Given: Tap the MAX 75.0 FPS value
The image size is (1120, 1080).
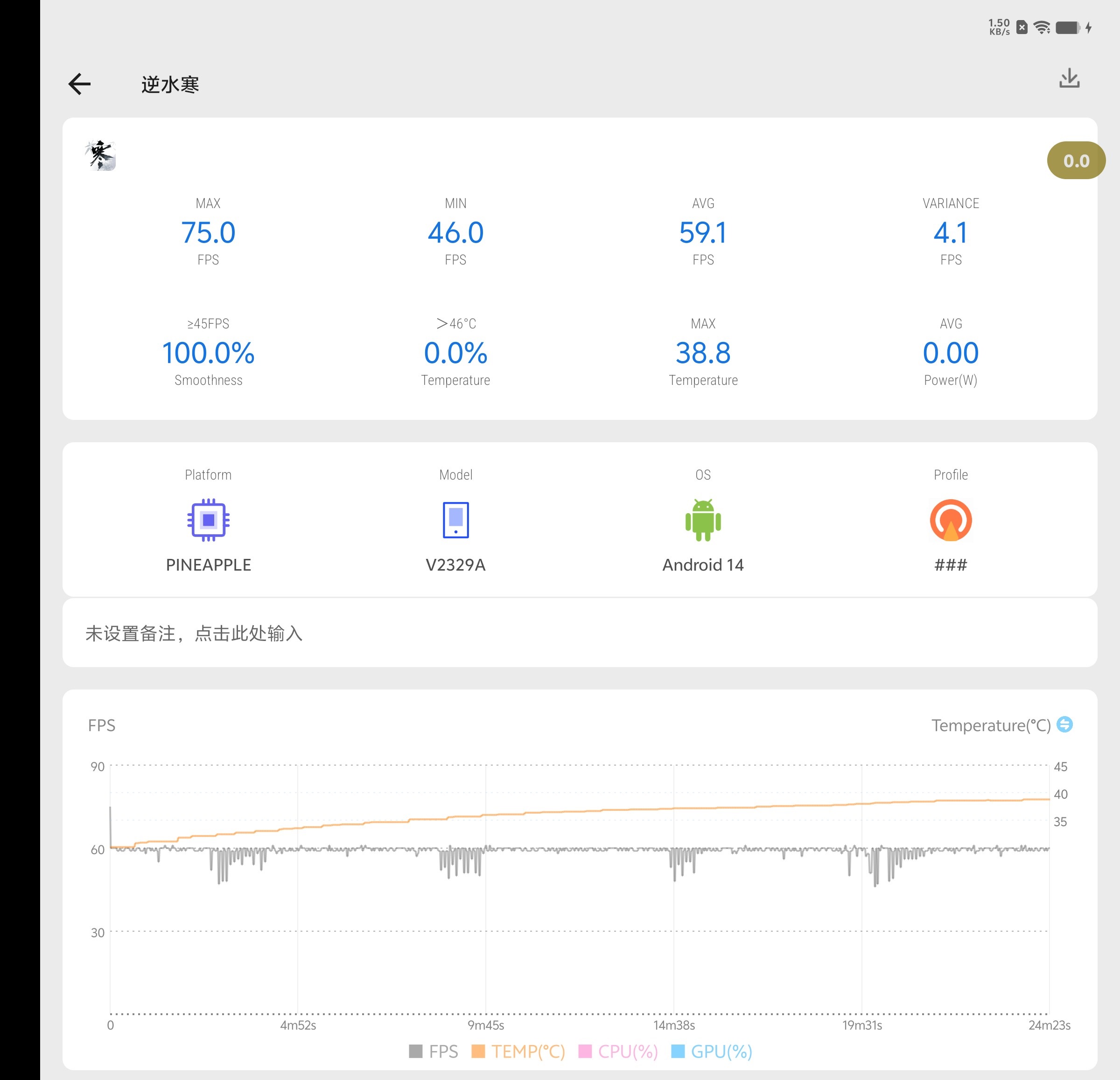Looking at the screenshot, I should coord(208,232).
